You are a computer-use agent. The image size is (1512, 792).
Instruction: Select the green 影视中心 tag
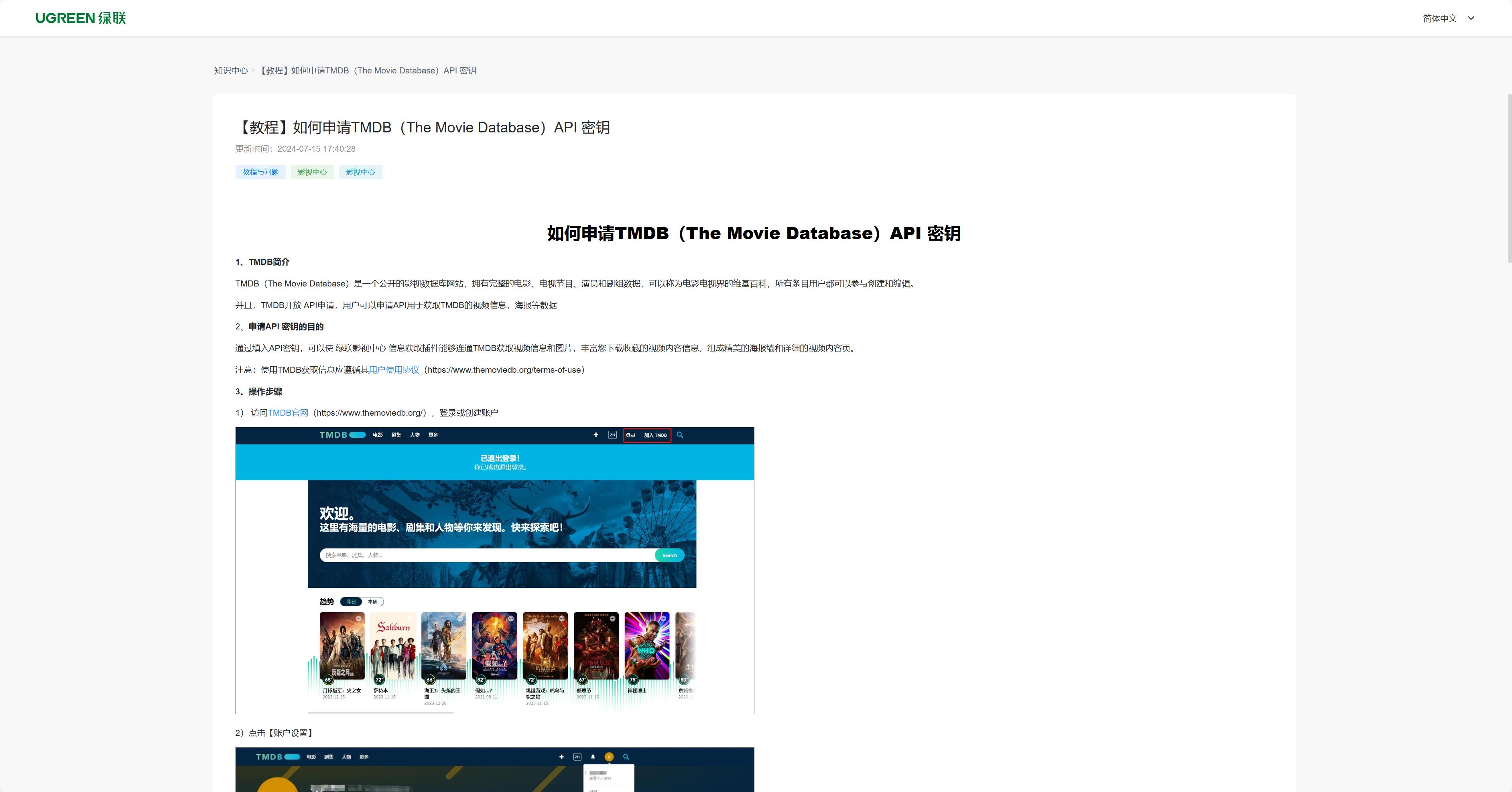point(312,172)
